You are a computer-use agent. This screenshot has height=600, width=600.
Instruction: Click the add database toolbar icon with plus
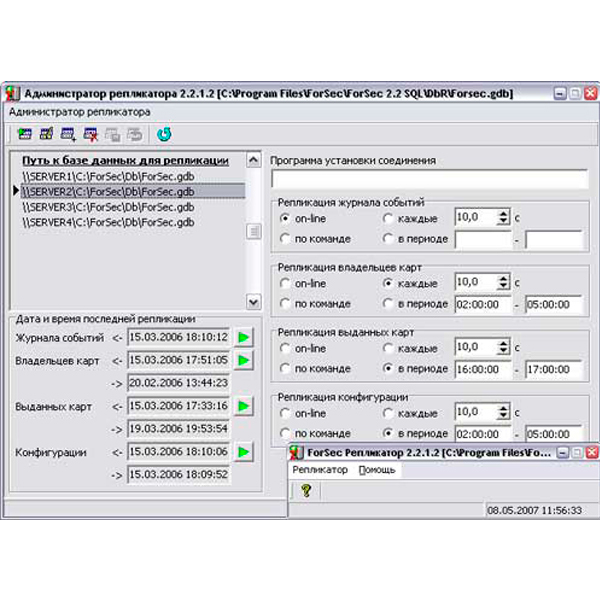pos(69,133)
